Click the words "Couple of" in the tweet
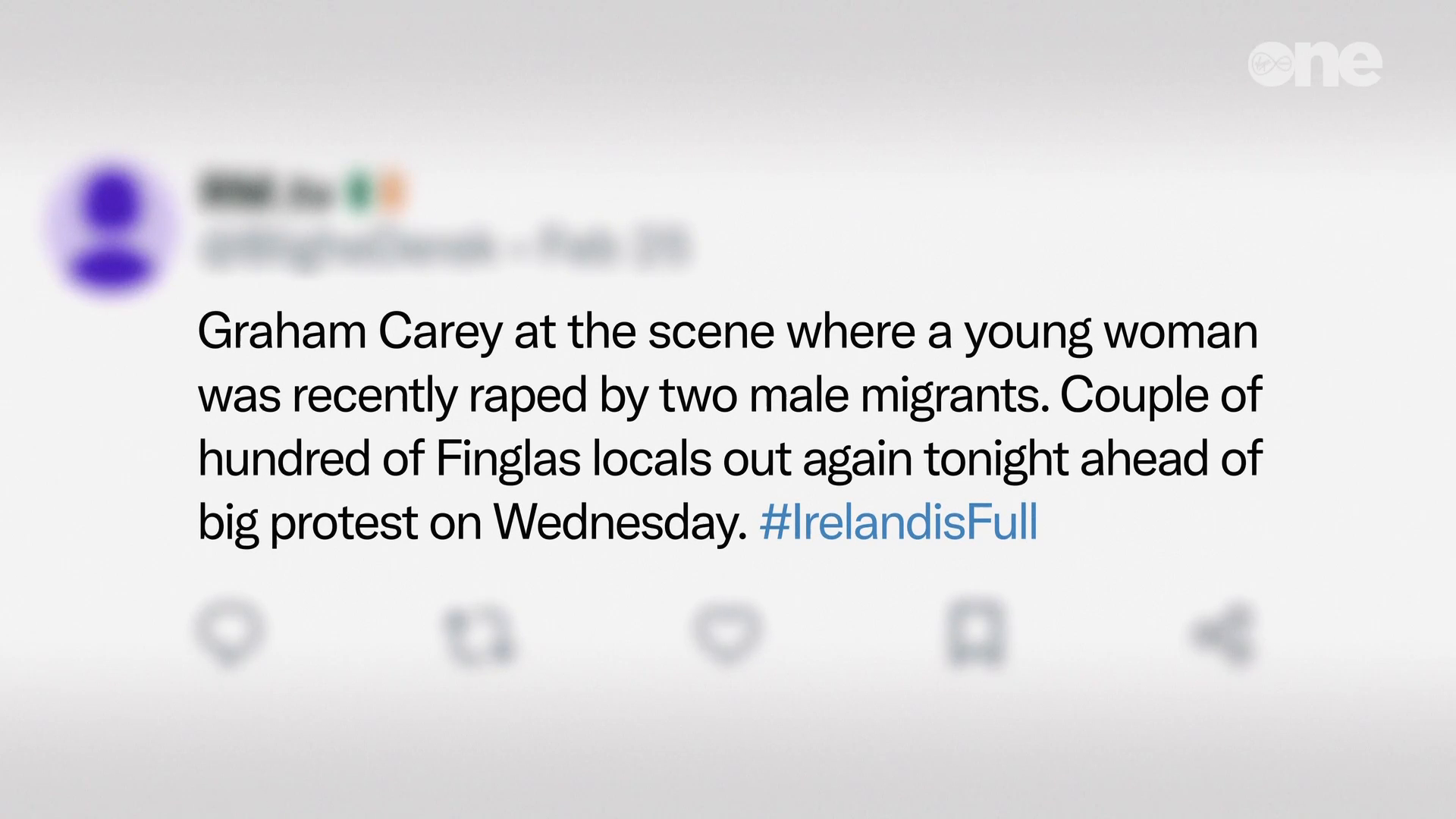 (x=1160, y=395)
